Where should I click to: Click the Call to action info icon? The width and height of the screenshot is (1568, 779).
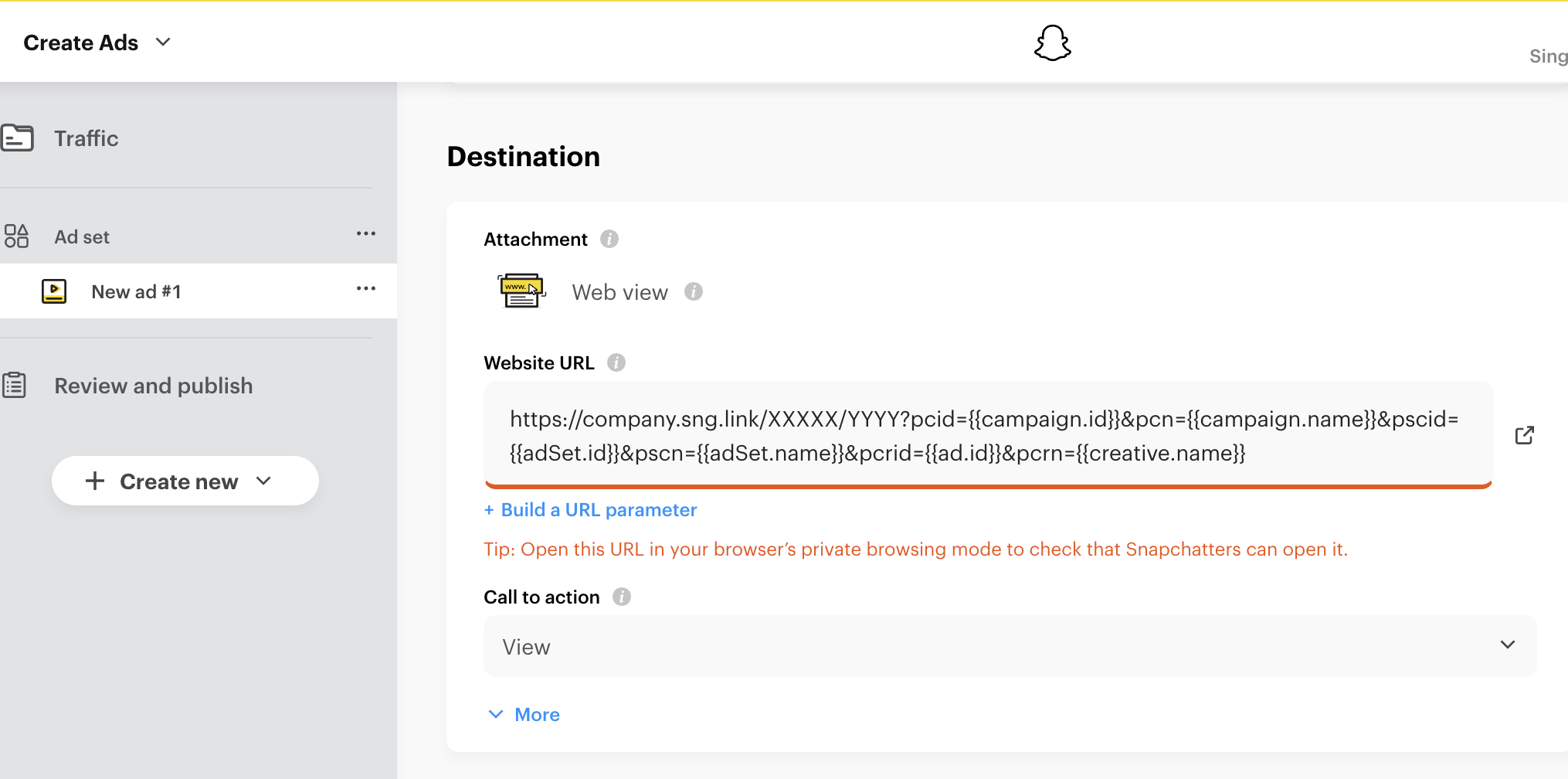pyautogui.click(x=622, y=597)
